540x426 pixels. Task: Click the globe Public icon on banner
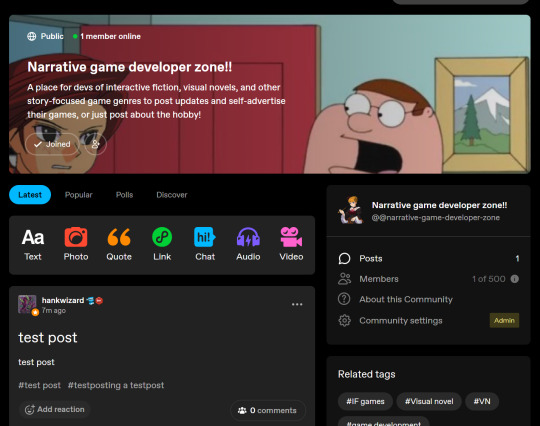point(32,36)
